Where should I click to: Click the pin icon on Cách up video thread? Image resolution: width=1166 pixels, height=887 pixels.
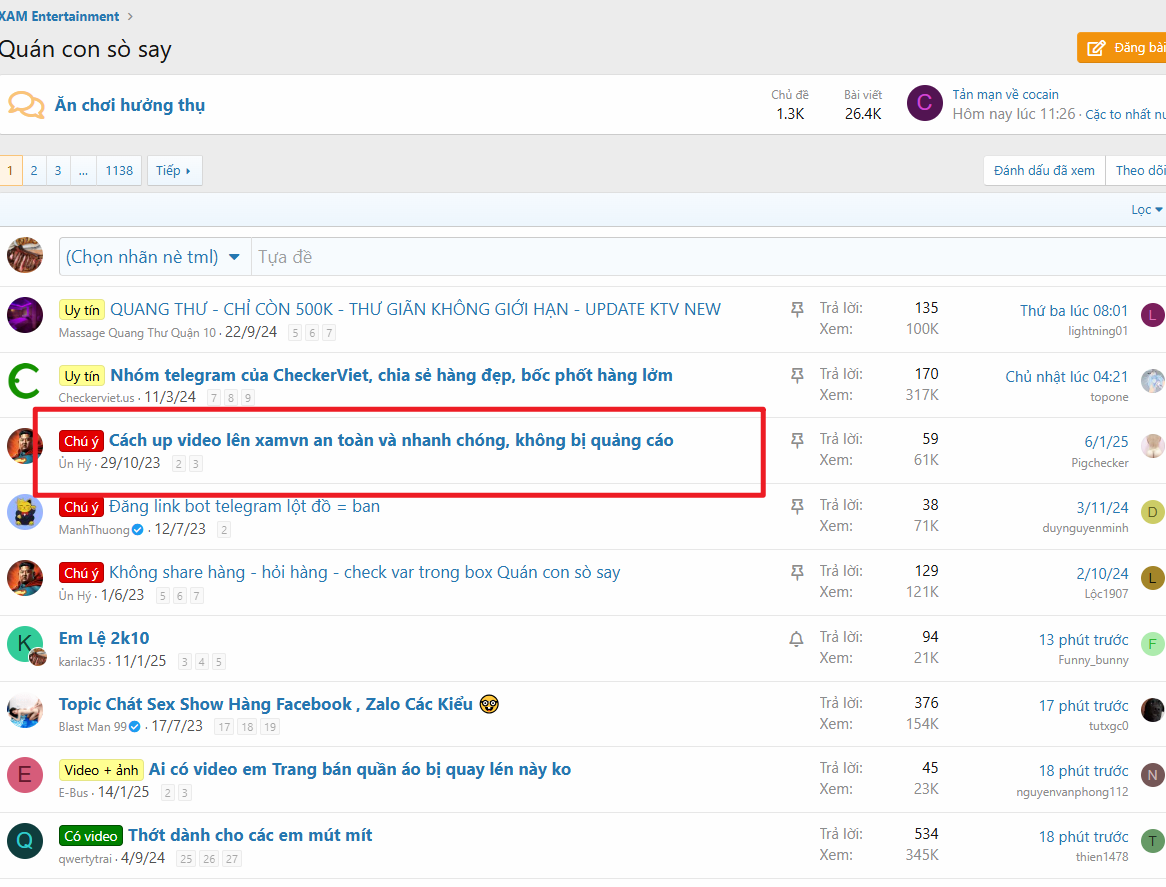click(797, 441)
